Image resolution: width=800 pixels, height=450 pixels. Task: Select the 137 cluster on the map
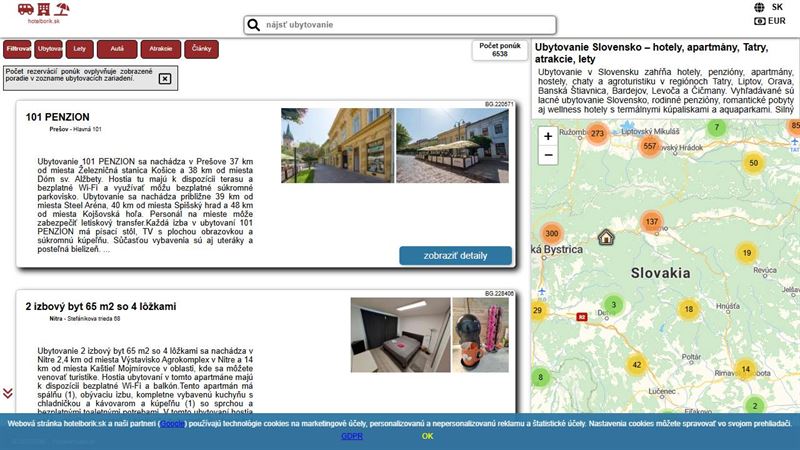point(652,221)
